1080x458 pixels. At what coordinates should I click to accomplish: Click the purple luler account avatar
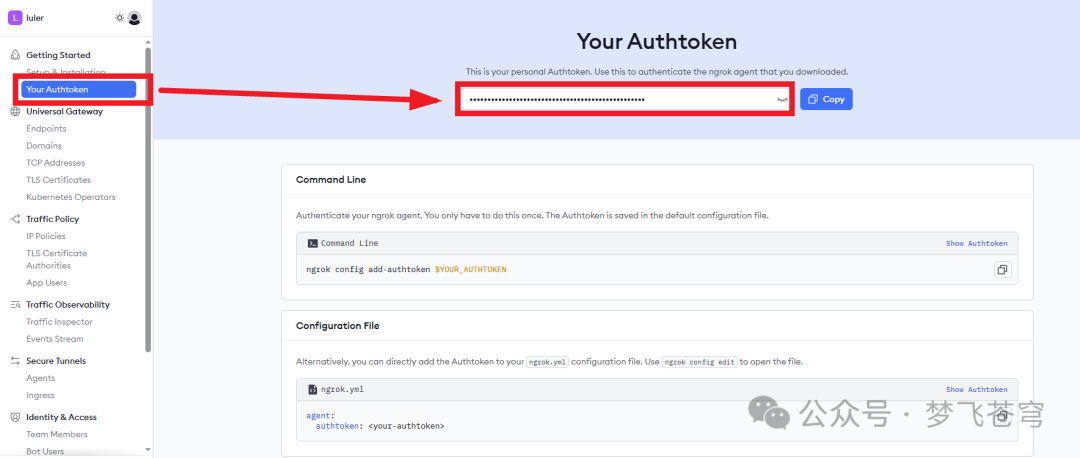(x=15, y=18)
